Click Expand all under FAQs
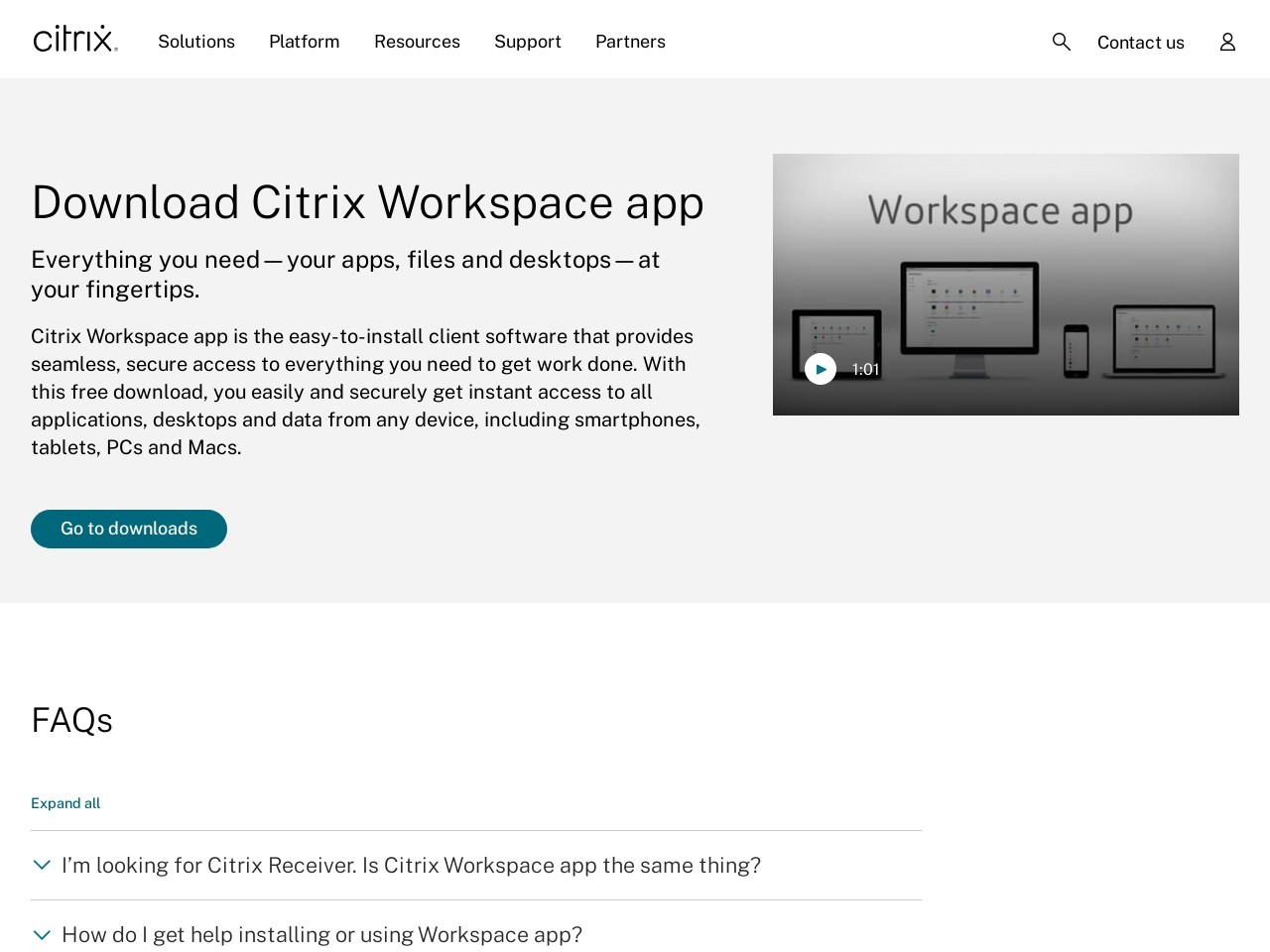The width and height of the screenshot is (1270, 952). (x=65, y=803)
